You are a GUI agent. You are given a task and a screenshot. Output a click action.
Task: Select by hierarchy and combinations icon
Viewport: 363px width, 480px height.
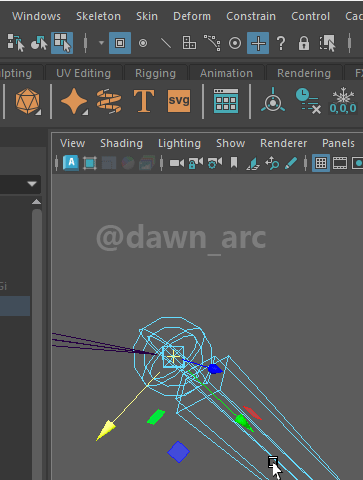16,43
